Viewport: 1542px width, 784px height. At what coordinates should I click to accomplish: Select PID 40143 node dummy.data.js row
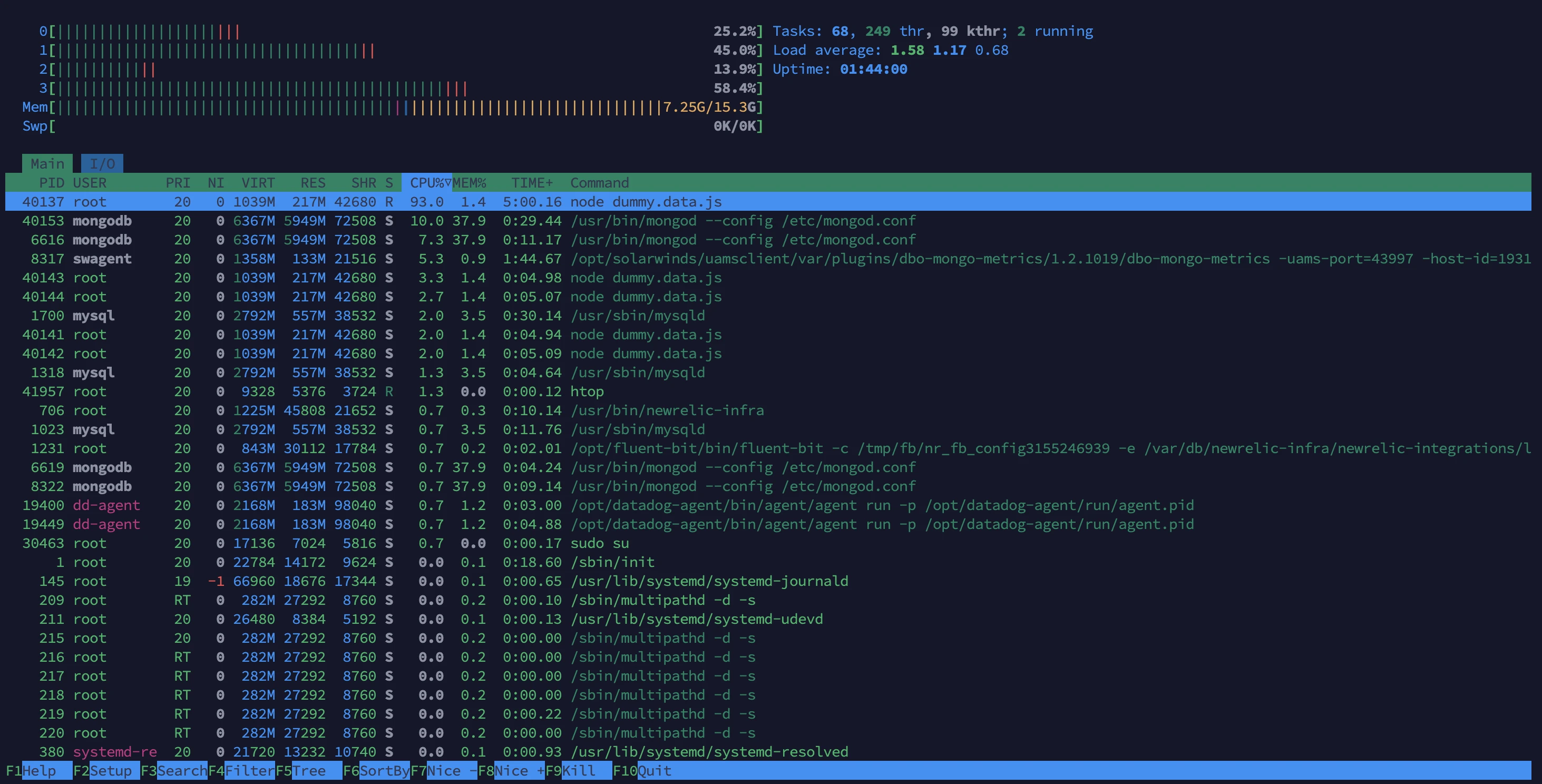[x=768, y=278]
